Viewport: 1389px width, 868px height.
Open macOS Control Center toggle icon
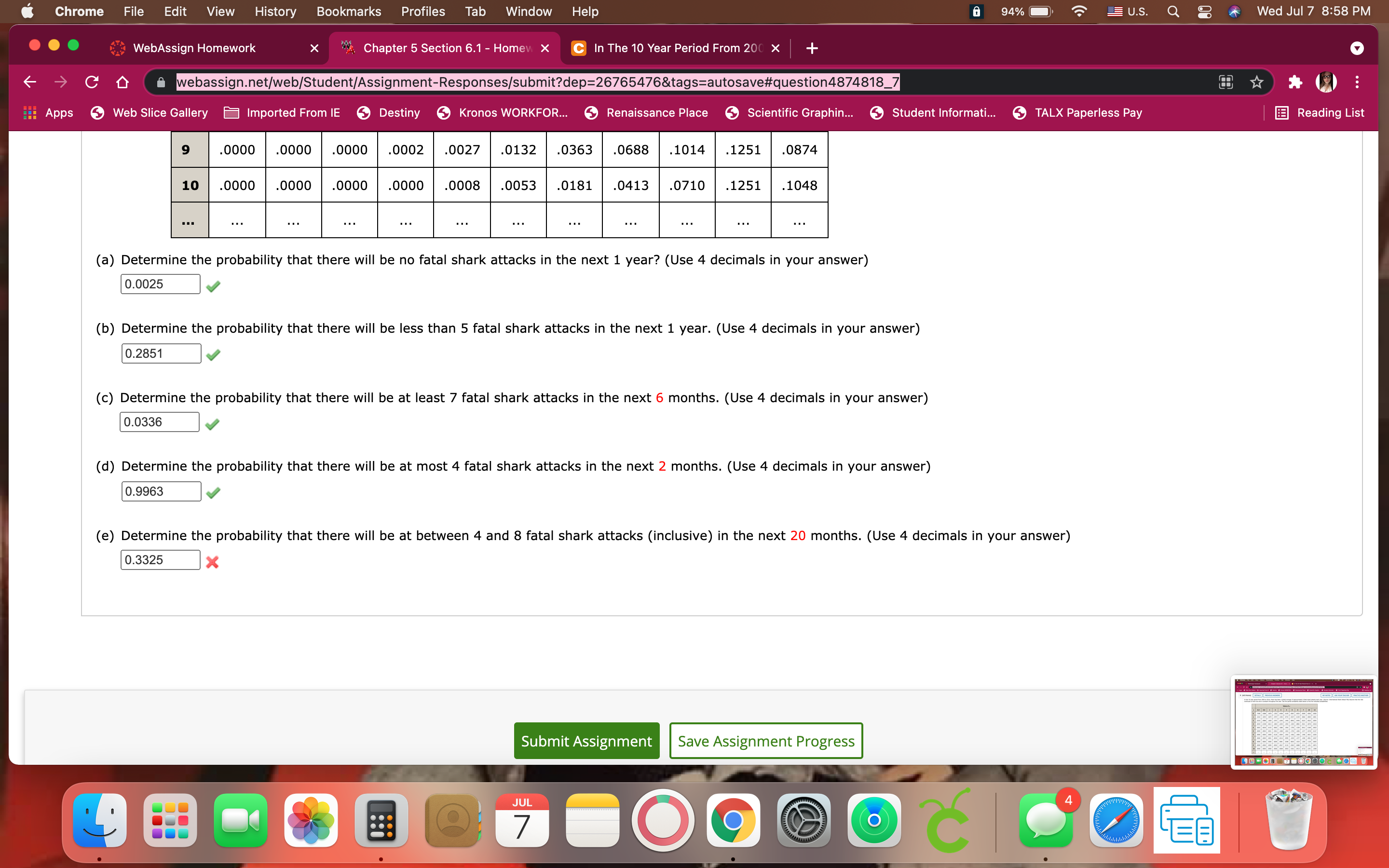point(1204,12)
